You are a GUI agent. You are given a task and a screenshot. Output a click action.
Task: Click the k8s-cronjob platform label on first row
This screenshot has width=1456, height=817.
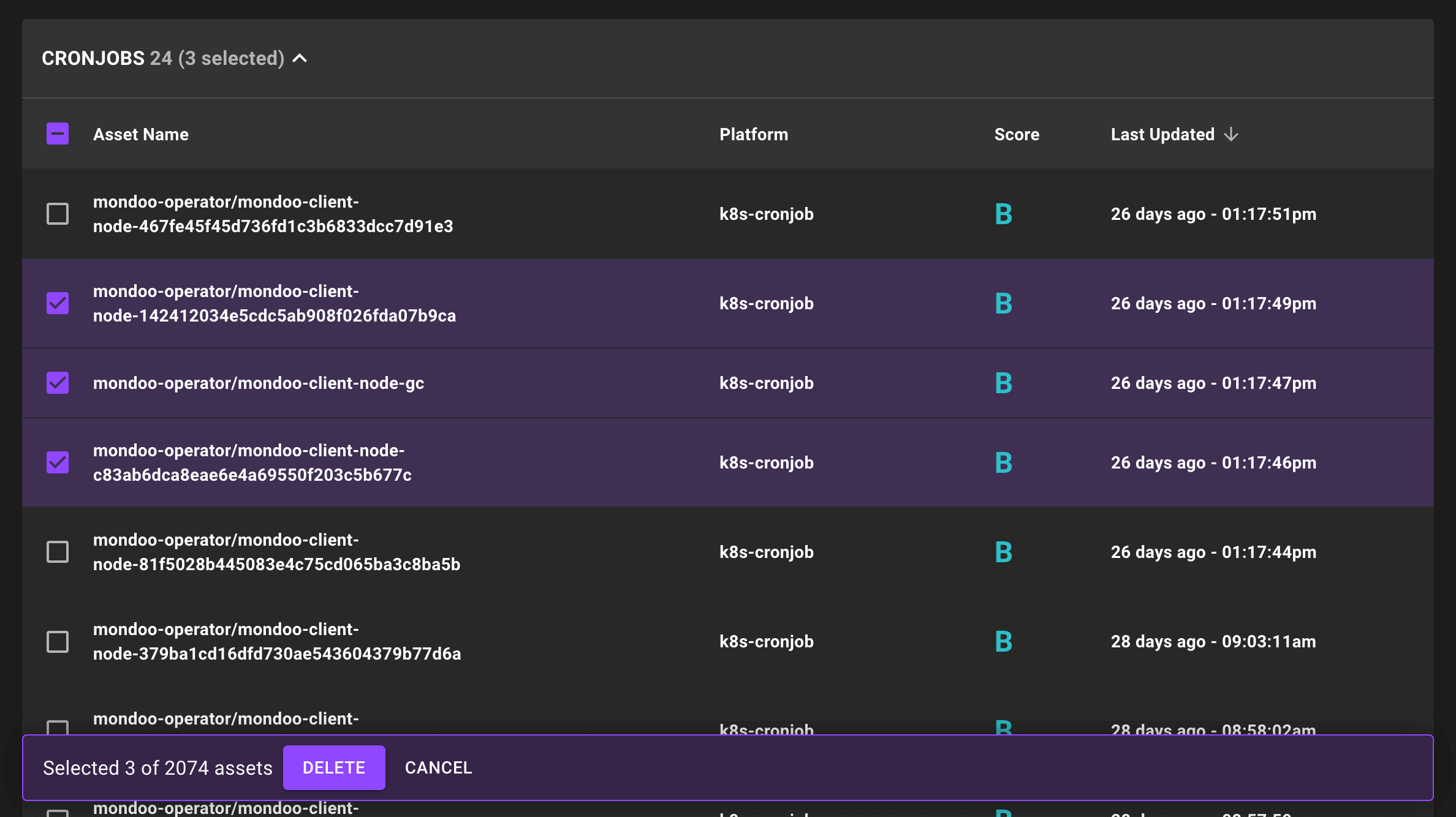point(766,214)
